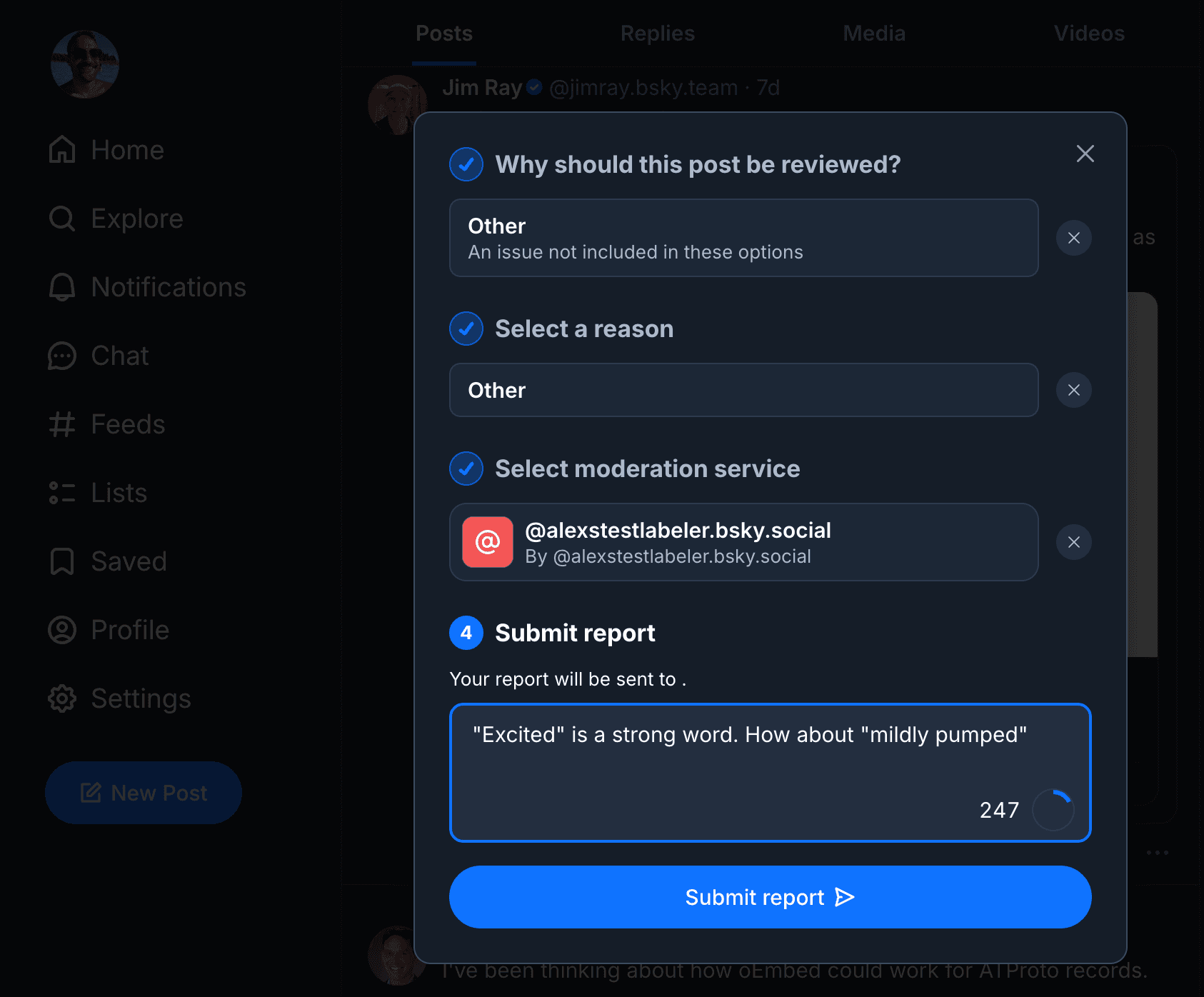Open Saved bookmark icon
Image resolution: width=1204 pixels, height=997 pixels.
[x=62, y=561]
